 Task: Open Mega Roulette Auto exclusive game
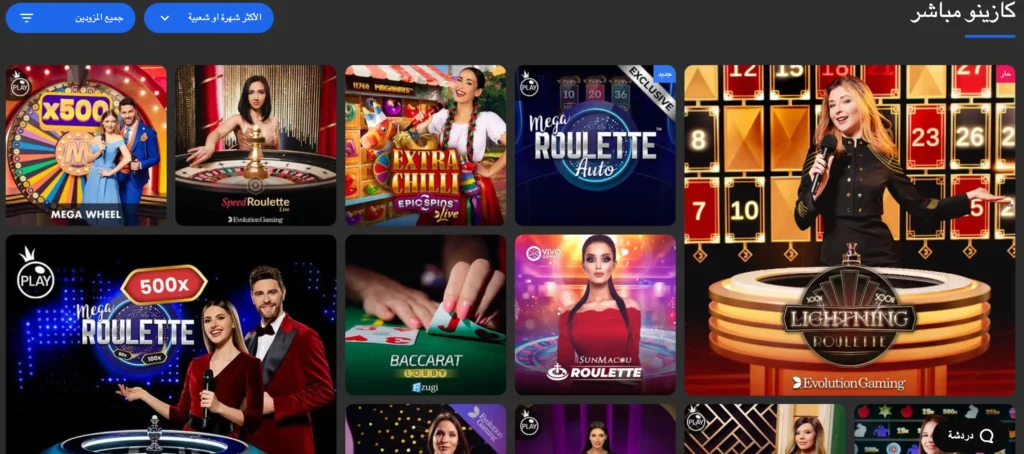click(596, 145)
